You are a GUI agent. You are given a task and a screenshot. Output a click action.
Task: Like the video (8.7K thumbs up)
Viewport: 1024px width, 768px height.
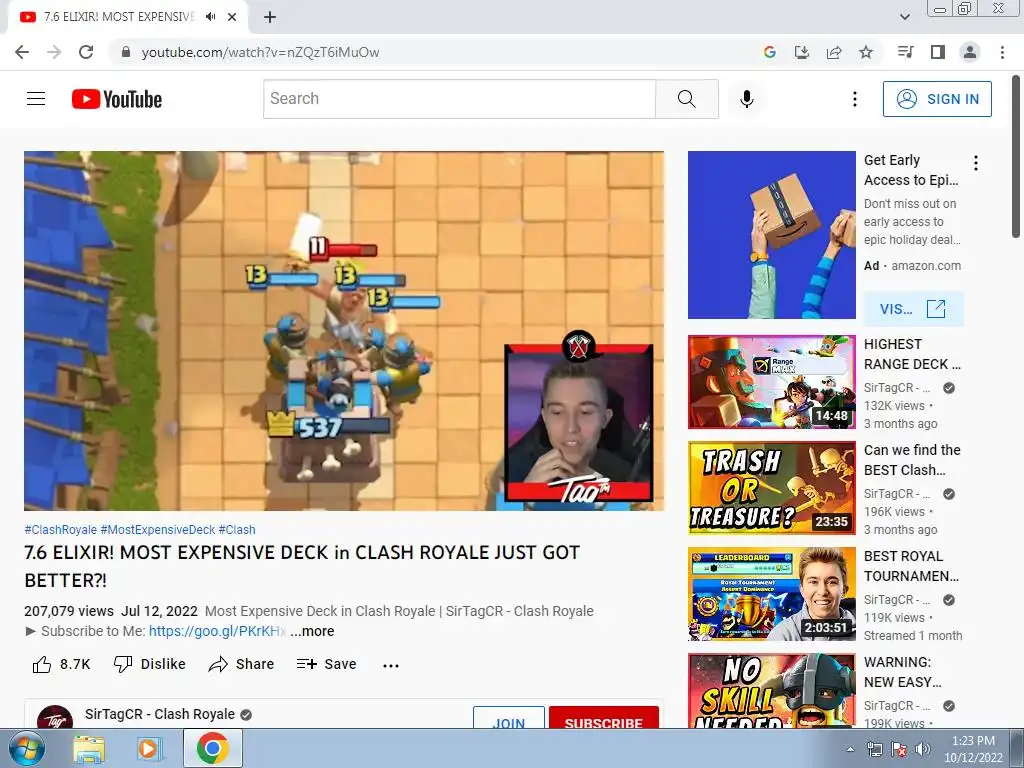tap(61, 664)
